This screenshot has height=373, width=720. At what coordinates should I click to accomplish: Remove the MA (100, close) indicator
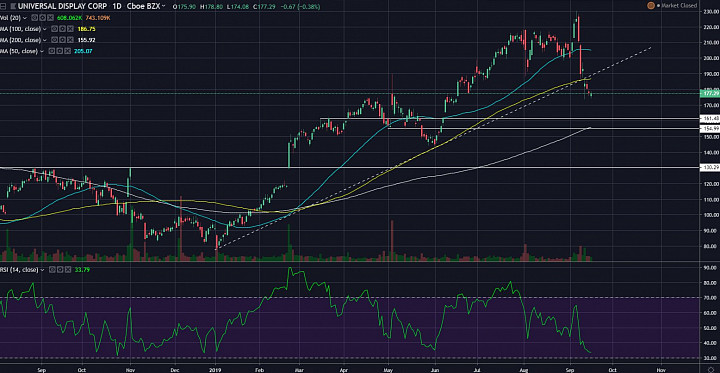click(x=70, y=29)
